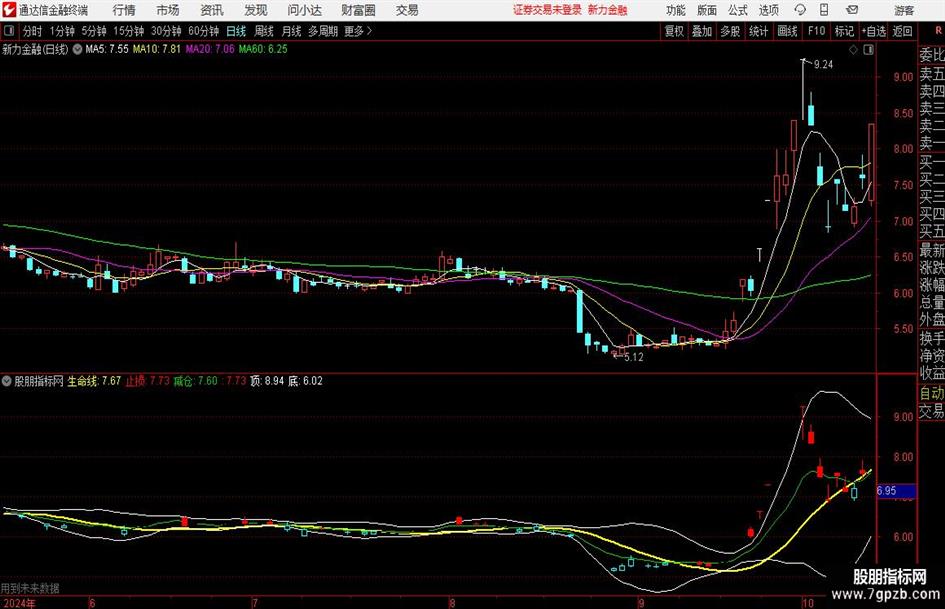Click the MA60: 6.25 indicator value
Screen dimensions: 945x609
263,49
